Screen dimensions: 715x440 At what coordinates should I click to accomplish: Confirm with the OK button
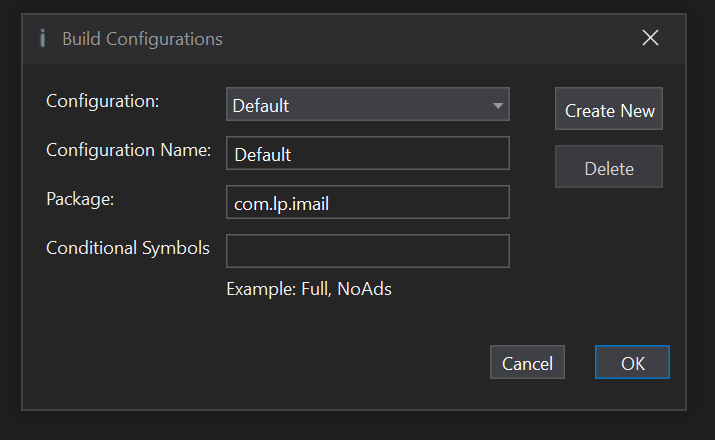tap(632, 363)
